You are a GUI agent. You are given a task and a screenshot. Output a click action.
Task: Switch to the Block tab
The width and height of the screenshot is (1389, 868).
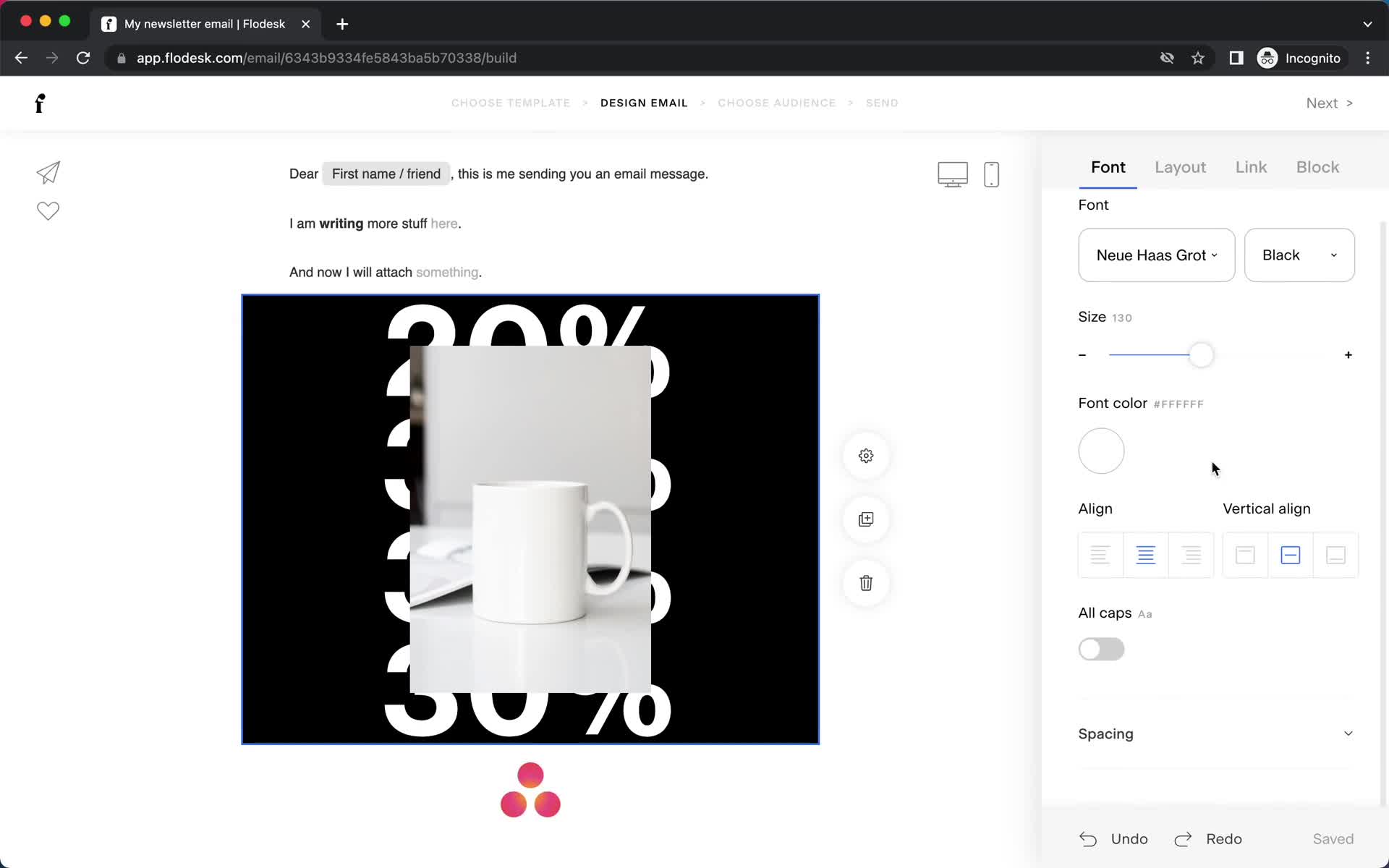pos(1317,167)
